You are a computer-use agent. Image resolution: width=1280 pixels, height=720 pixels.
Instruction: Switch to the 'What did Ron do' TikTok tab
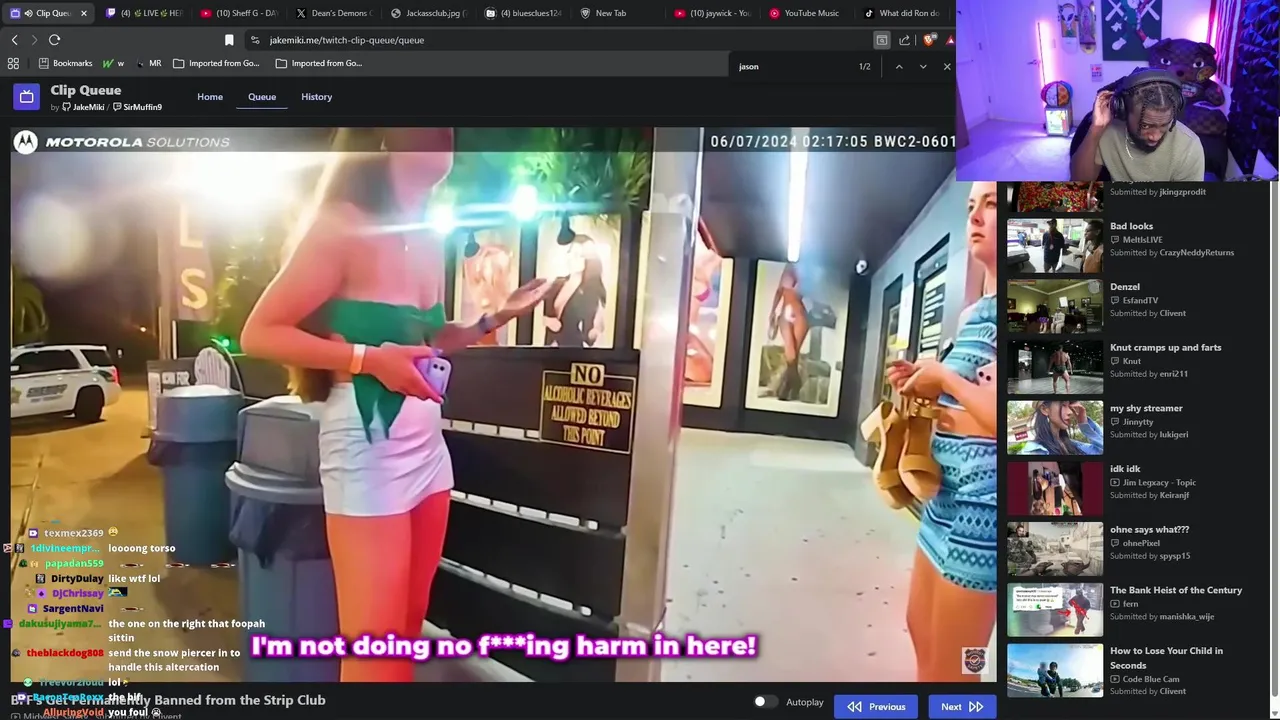pos(902,13)
